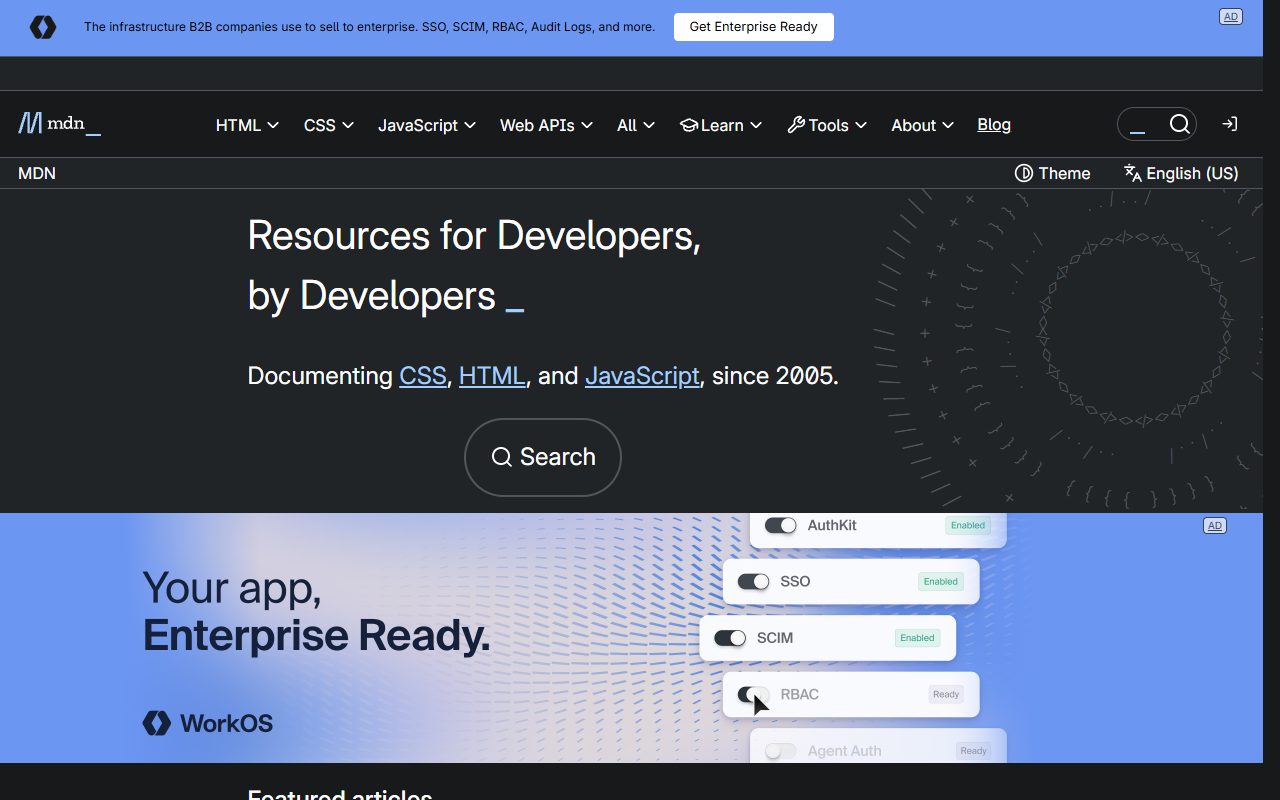Toggle the Agent Auth switch in the ad

click(x=781, y=751)
